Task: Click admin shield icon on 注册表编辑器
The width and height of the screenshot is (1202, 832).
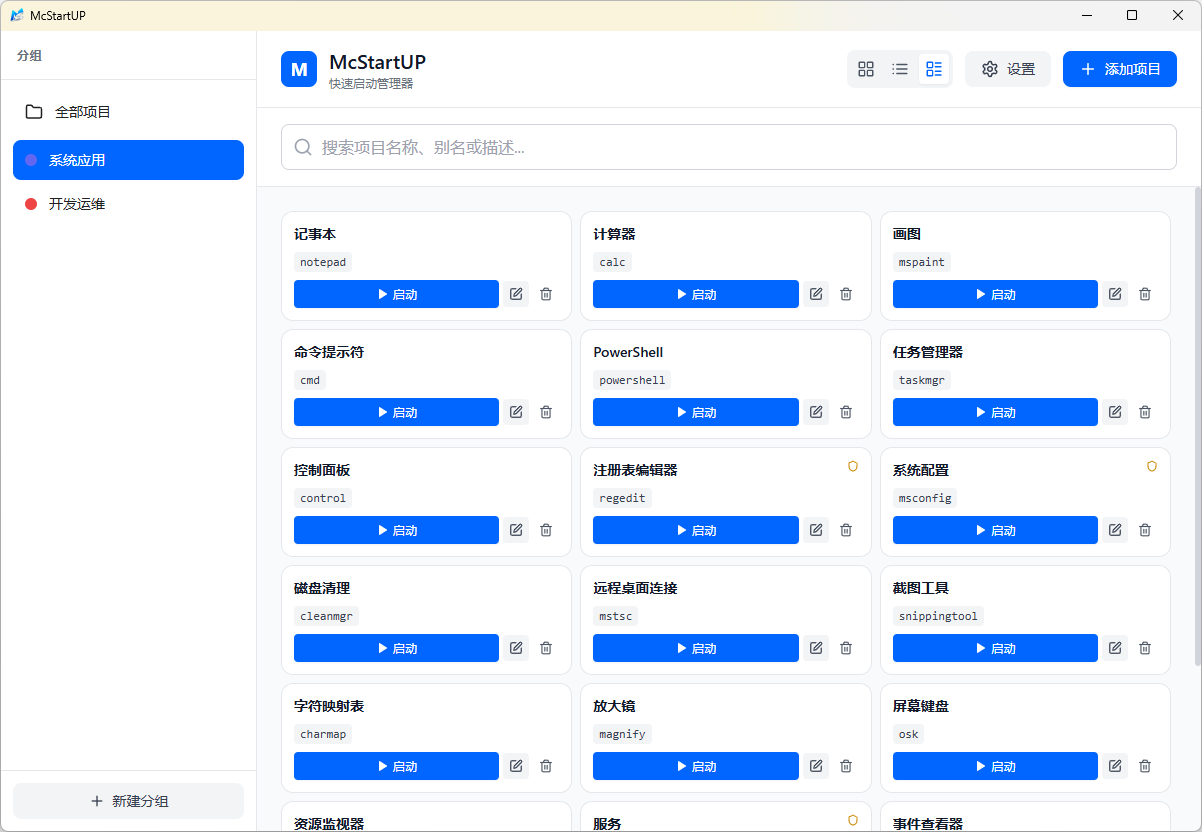Action: coord(853,466)
